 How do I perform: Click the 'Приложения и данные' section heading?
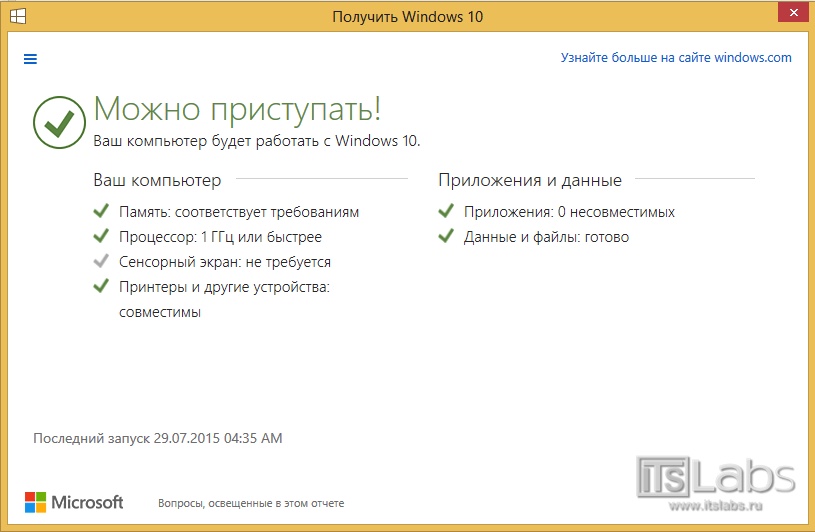530,180
